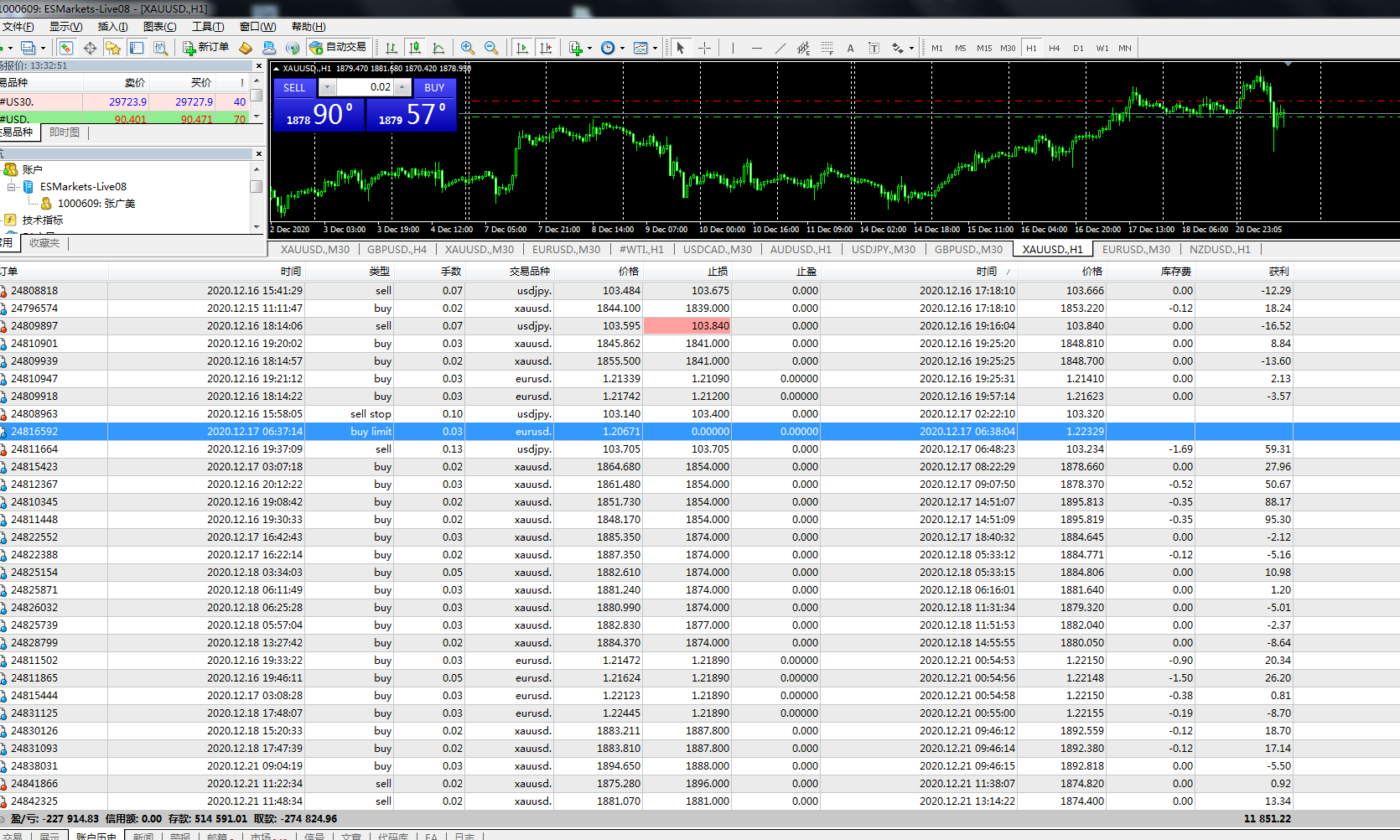Image resolution: width=1400 pixels, height=840 pixels.
Task: Select the equidistant channel tool
Action: click(803, 48)
